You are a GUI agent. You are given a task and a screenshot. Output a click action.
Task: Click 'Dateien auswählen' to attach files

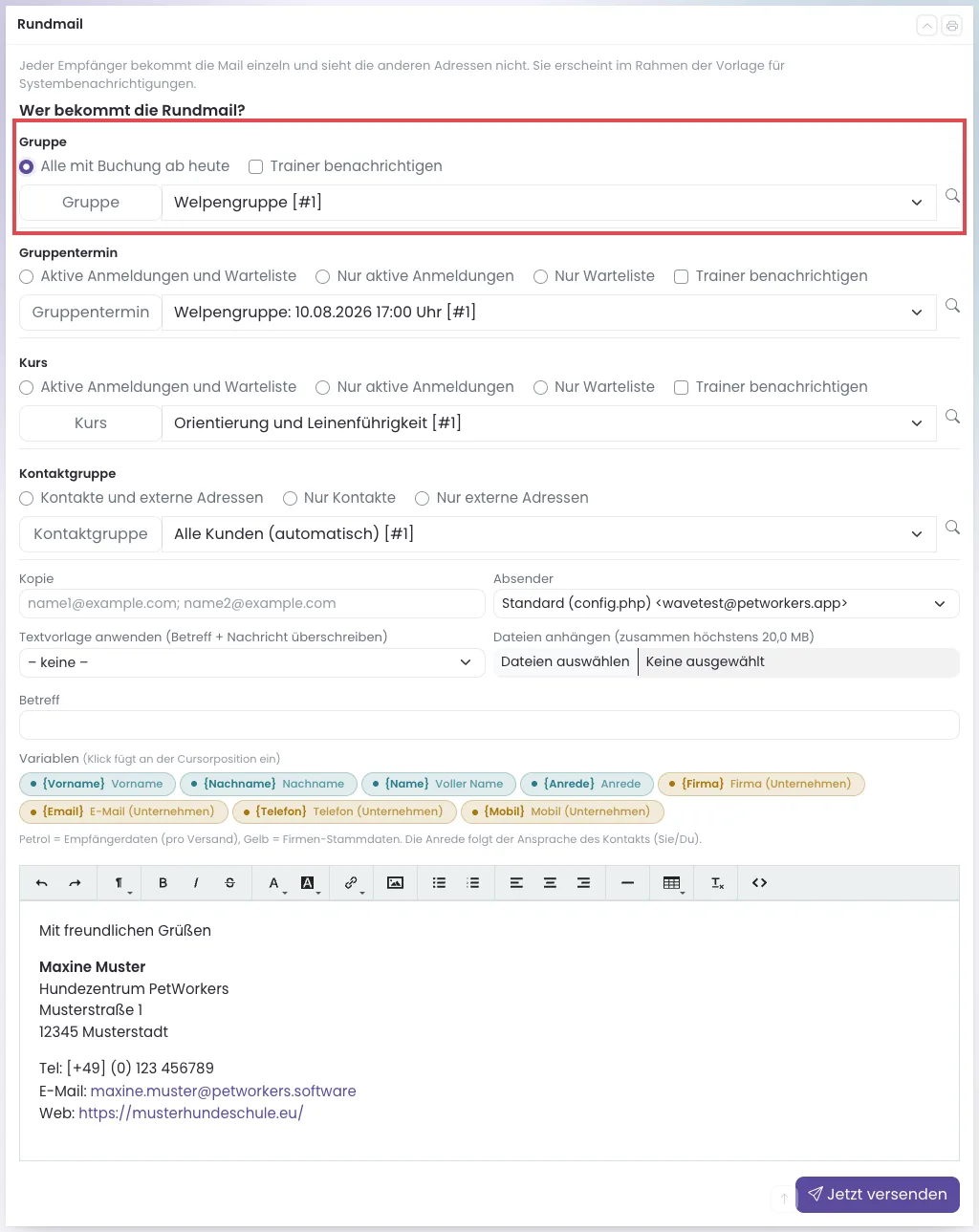pos(565,661)
